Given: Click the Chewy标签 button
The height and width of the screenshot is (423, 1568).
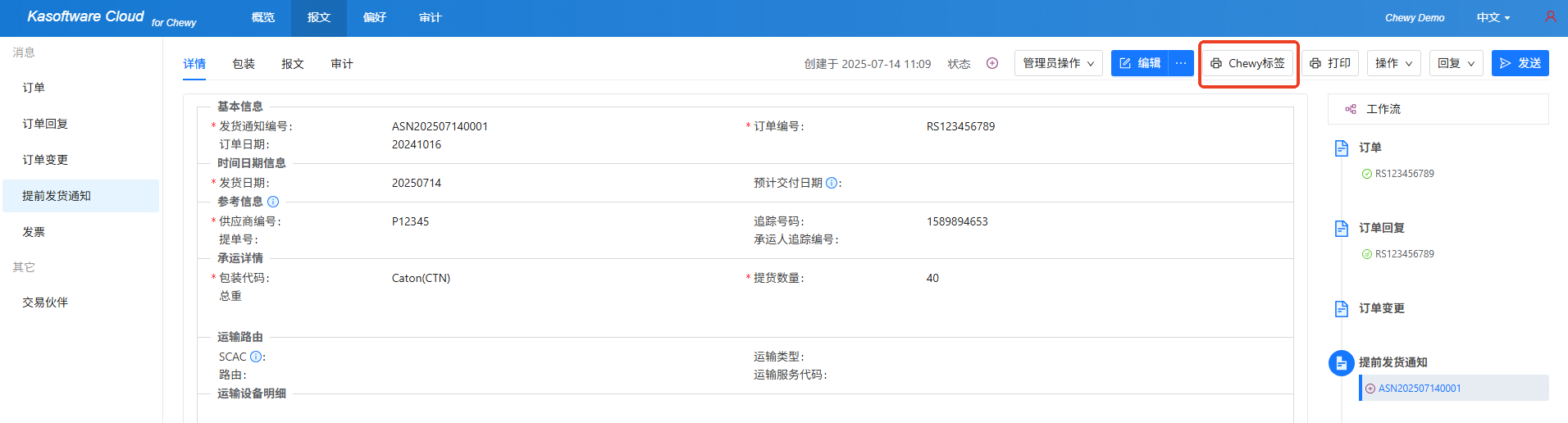Looking at the screenshot, I should click(1247, 63).
